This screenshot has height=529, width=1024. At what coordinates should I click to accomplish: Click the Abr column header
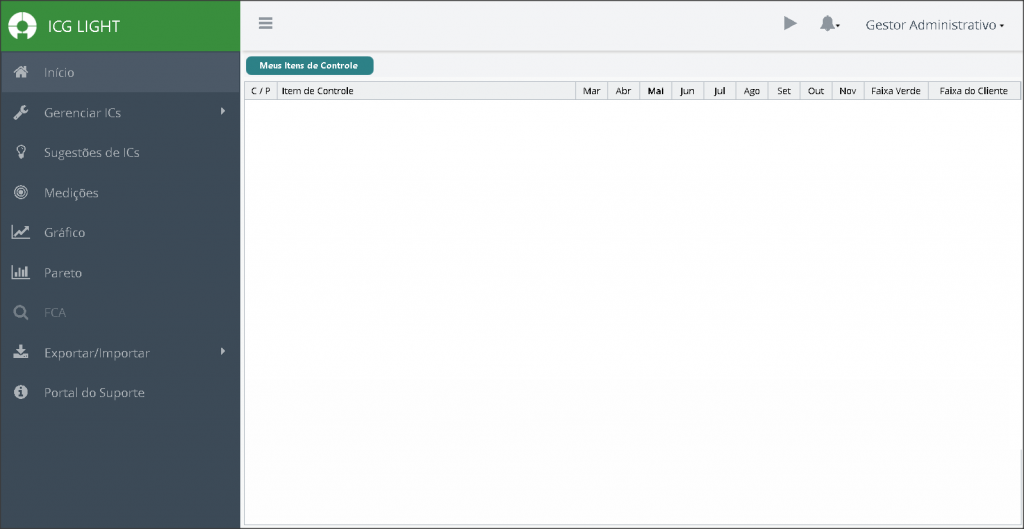(x=624, y=91)
